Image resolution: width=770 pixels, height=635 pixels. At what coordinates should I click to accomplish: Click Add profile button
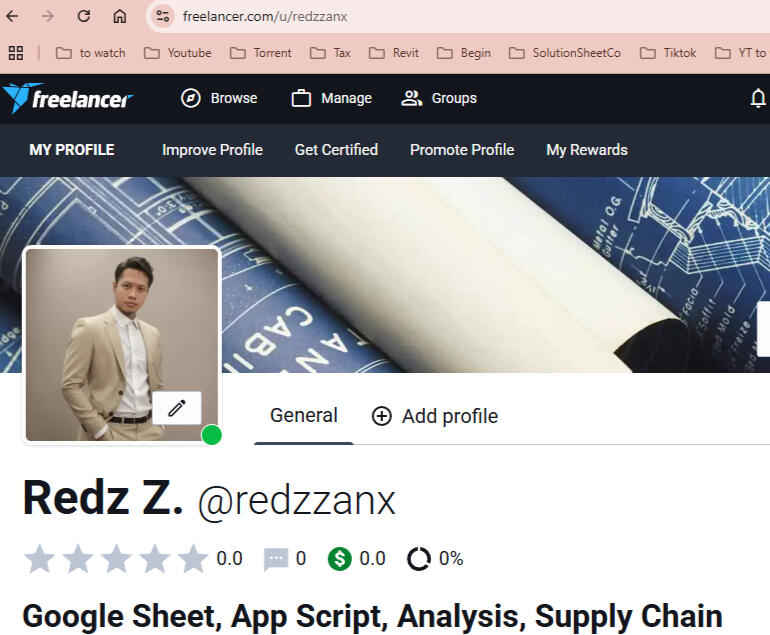(435, 416)
